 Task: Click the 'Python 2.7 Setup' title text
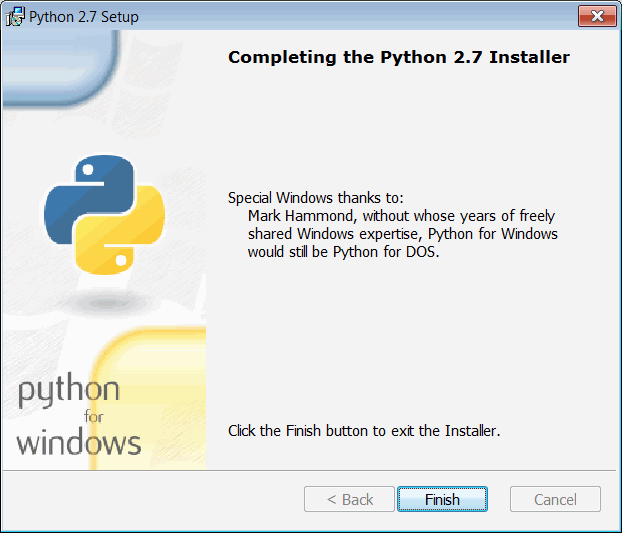point(84,17)
